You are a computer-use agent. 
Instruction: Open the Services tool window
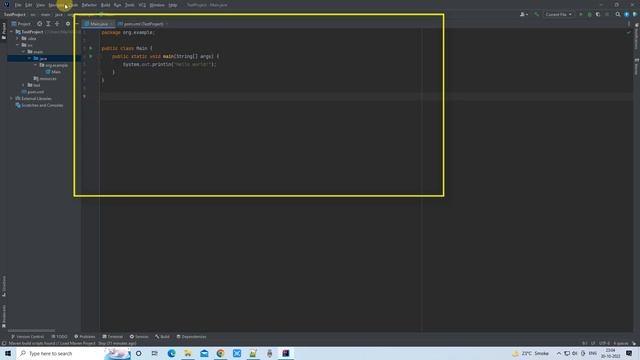[x=139, y=337]
